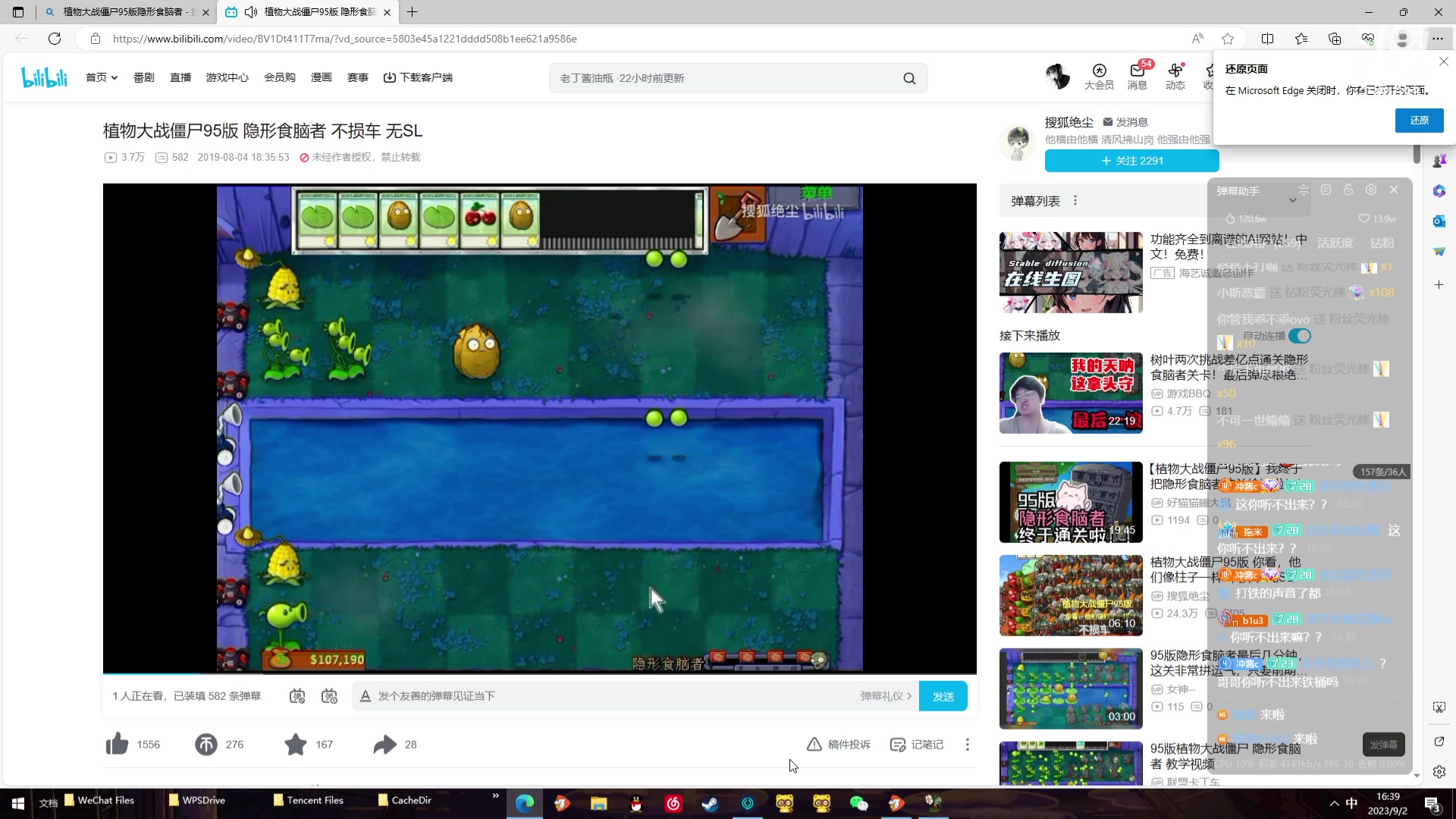
Task: Give coins using the coin icon
Action: click(x=206, y=744)
